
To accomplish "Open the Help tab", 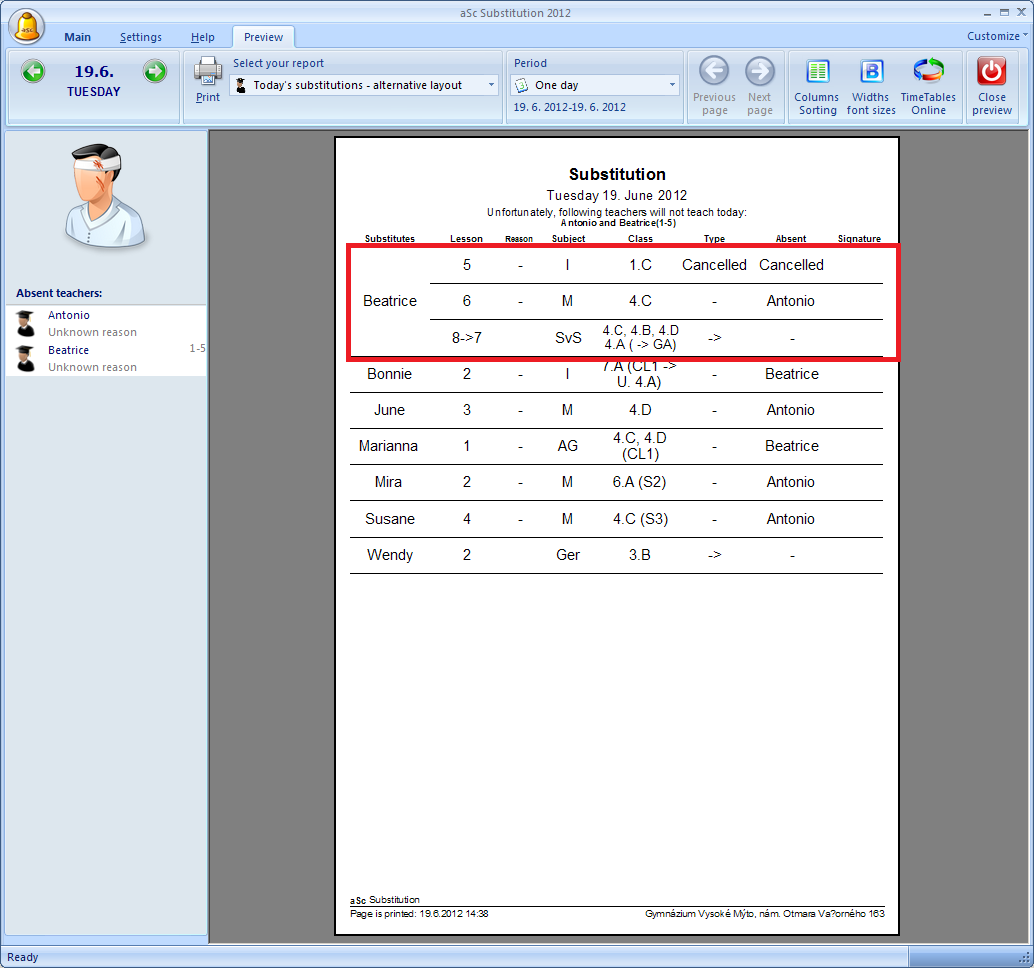I will (203, 37).
